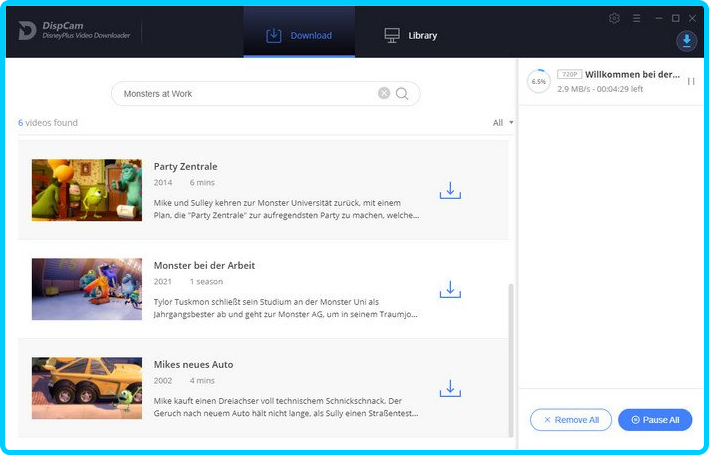Click the Party Zentrale description text
The height and width of the screenshot is (455, 709).
click(286, 209)
